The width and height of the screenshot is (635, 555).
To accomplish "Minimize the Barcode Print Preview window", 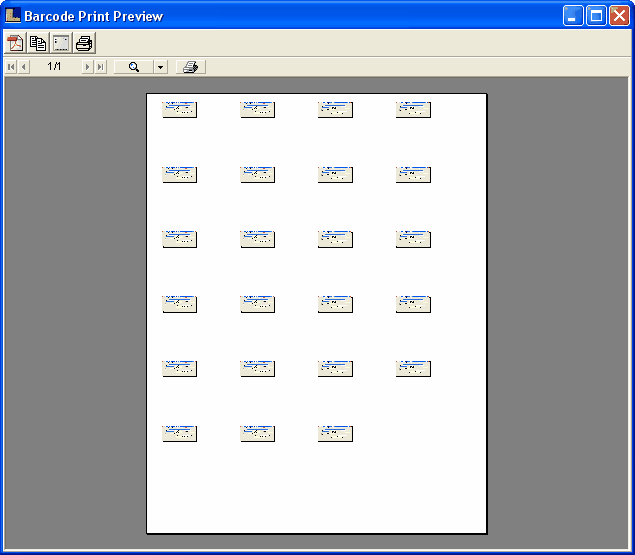I will pos(573,16).
